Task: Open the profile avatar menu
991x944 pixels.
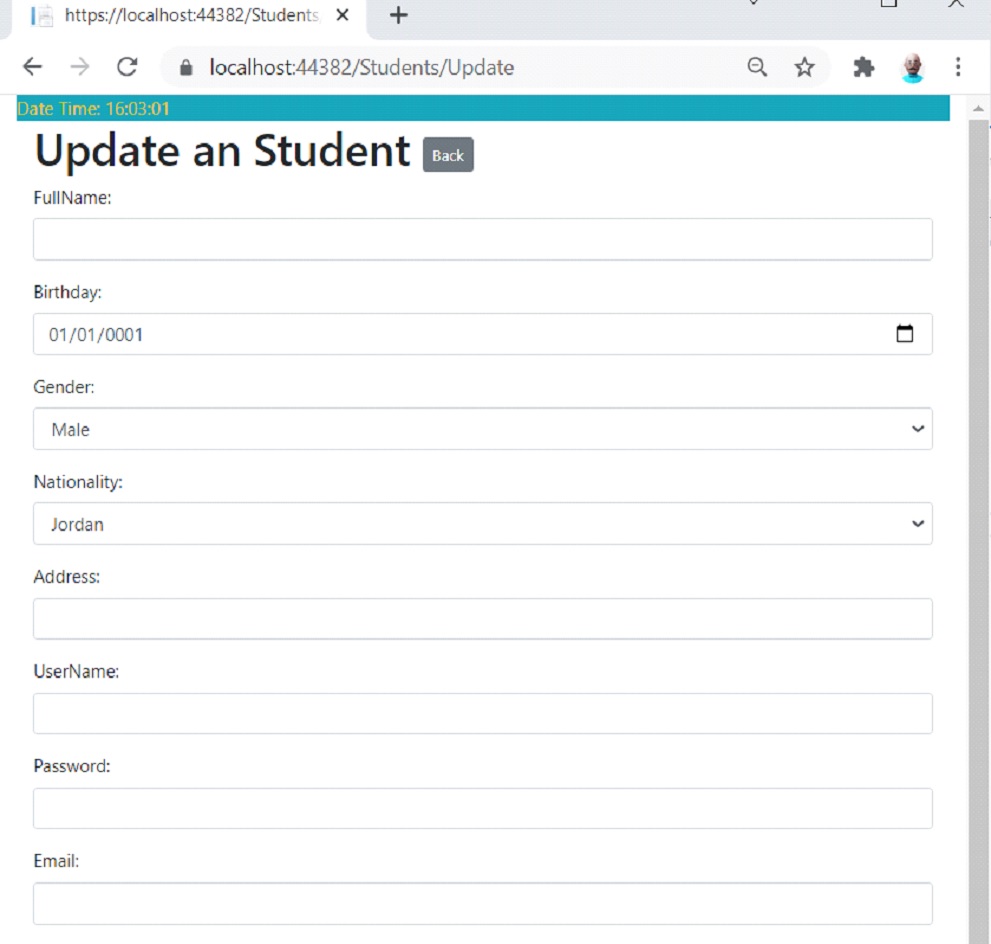Action: pos(912,67)
